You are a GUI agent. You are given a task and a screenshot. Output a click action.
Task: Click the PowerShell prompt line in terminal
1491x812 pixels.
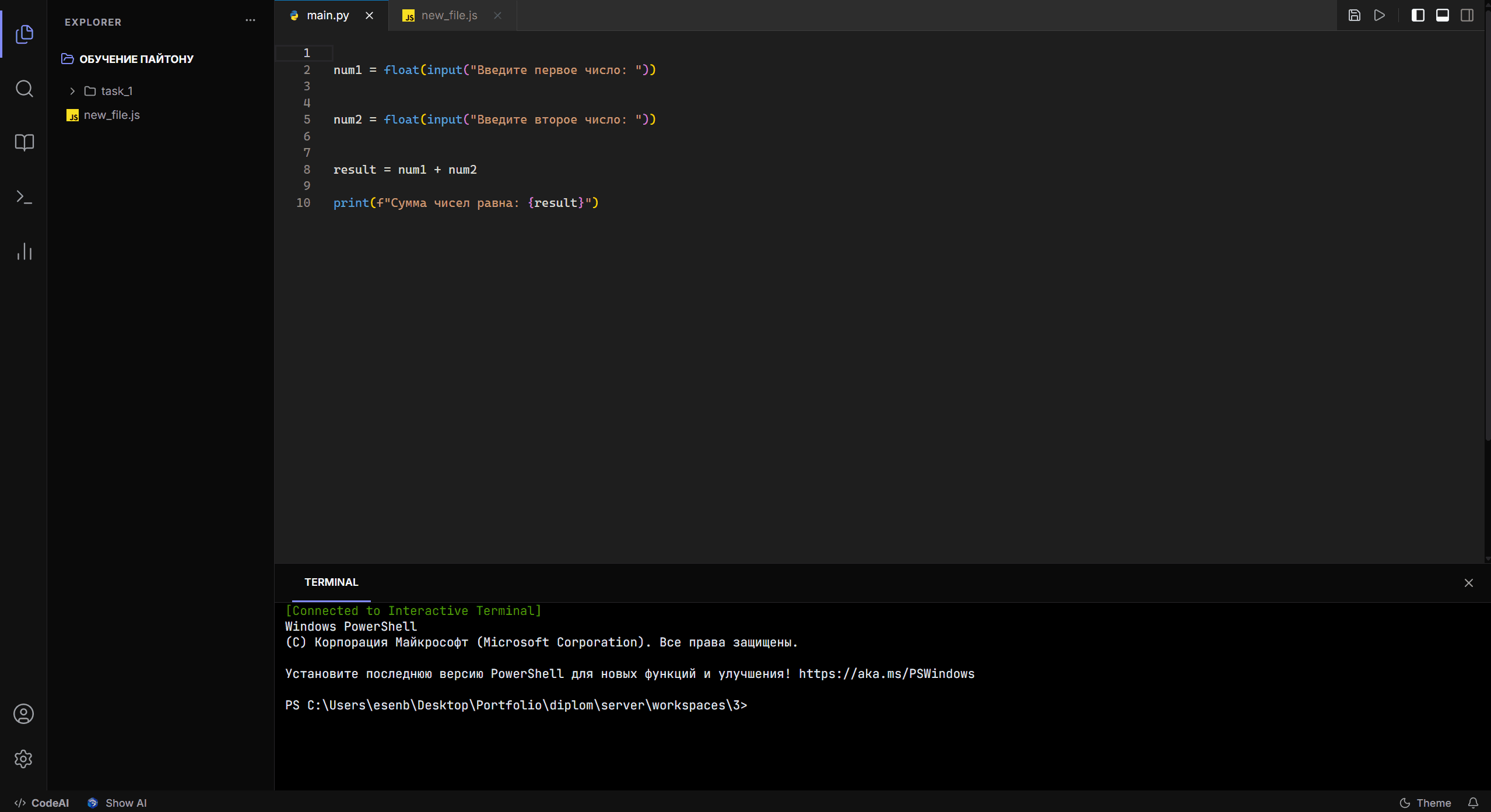515,705
